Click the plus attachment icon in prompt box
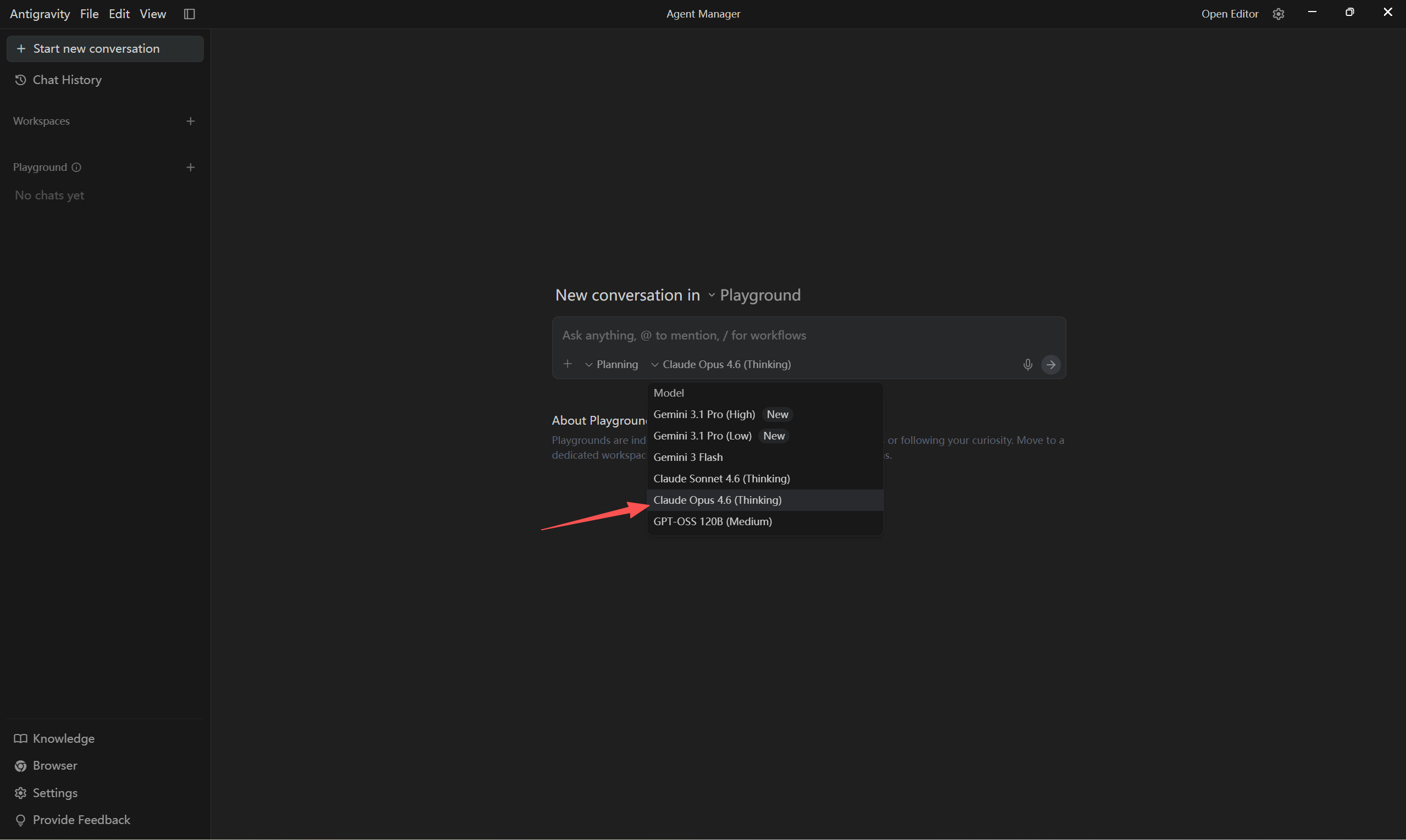 (567, 364)
